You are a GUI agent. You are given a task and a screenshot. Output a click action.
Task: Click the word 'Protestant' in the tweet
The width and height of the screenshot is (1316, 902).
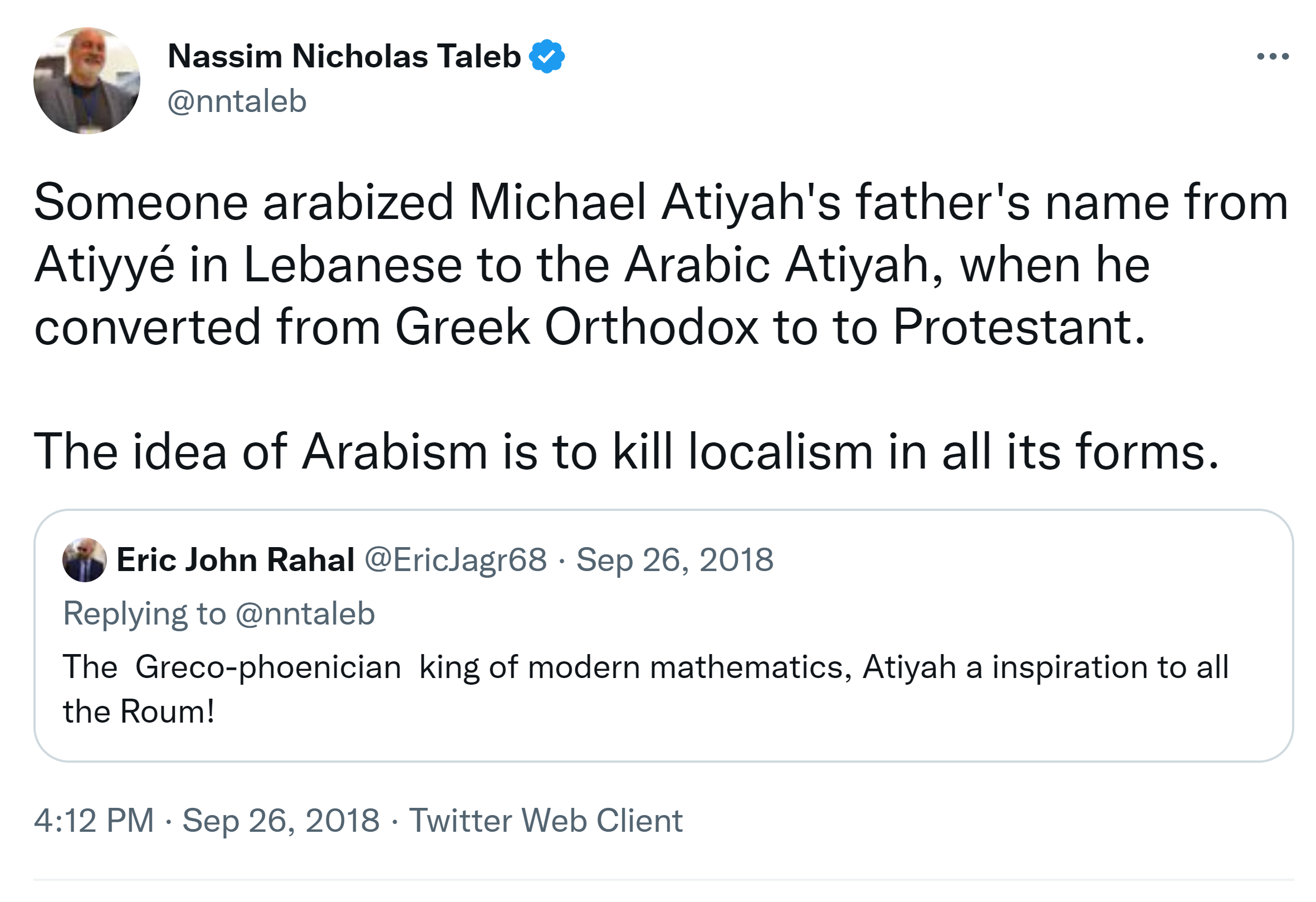1018,327
